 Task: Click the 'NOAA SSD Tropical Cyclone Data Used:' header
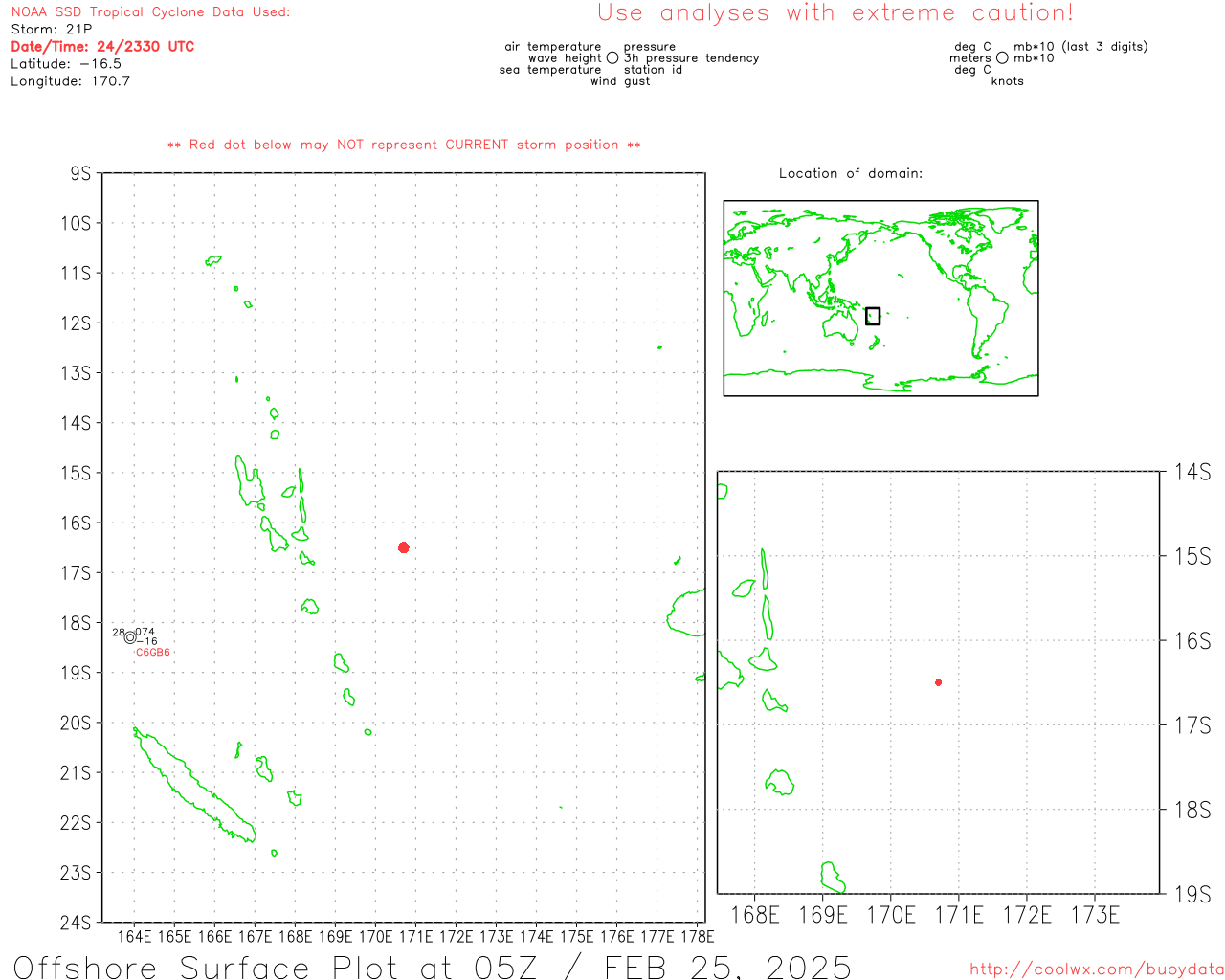pos(150,12)
